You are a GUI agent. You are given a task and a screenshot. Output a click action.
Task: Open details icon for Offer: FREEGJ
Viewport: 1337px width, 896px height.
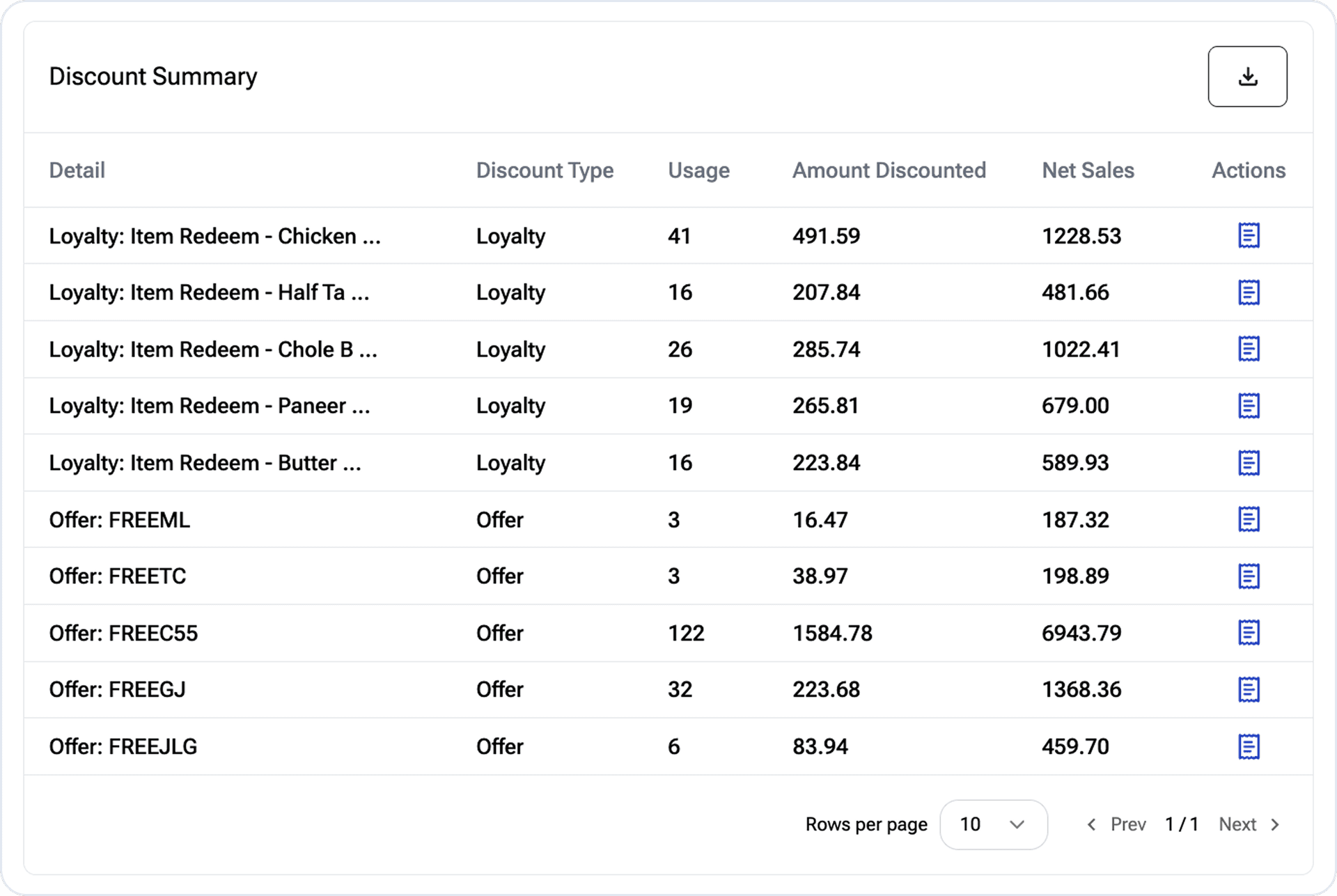pyautogui.click(x=1249, y=690)
